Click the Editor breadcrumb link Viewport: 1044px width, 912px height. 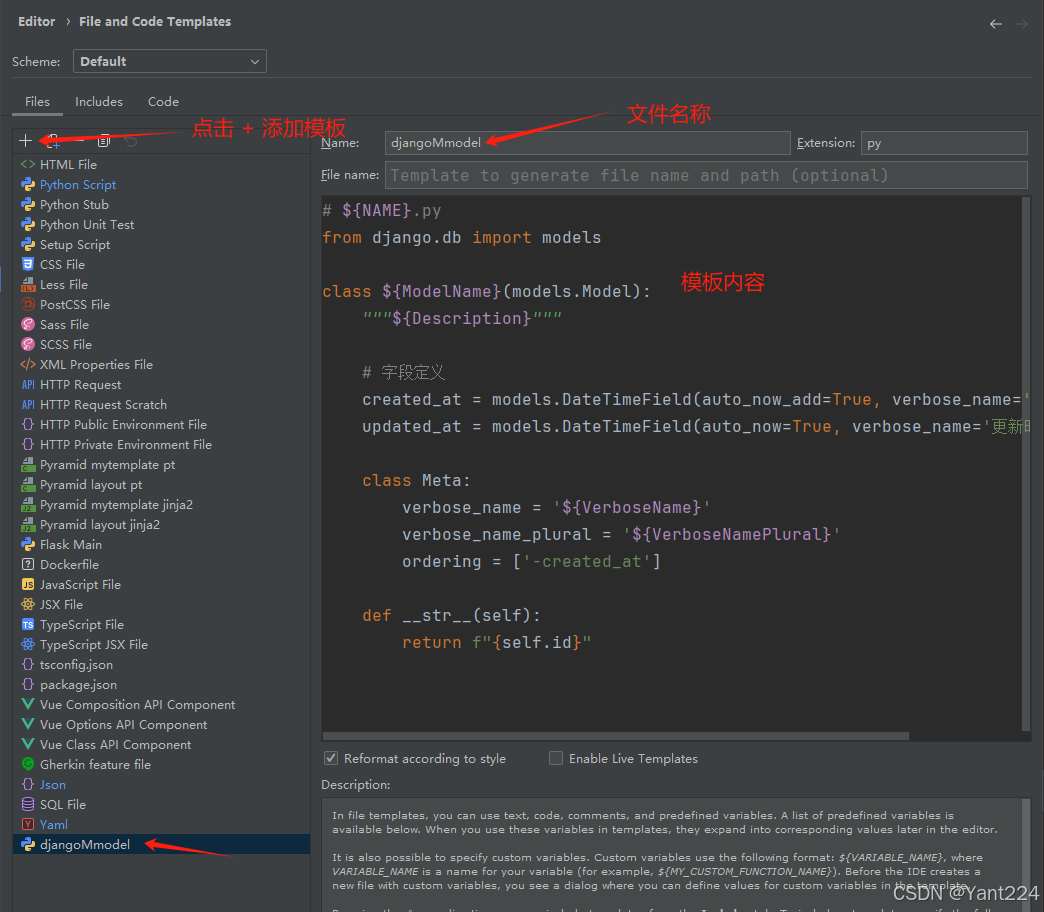coord(37,21)
